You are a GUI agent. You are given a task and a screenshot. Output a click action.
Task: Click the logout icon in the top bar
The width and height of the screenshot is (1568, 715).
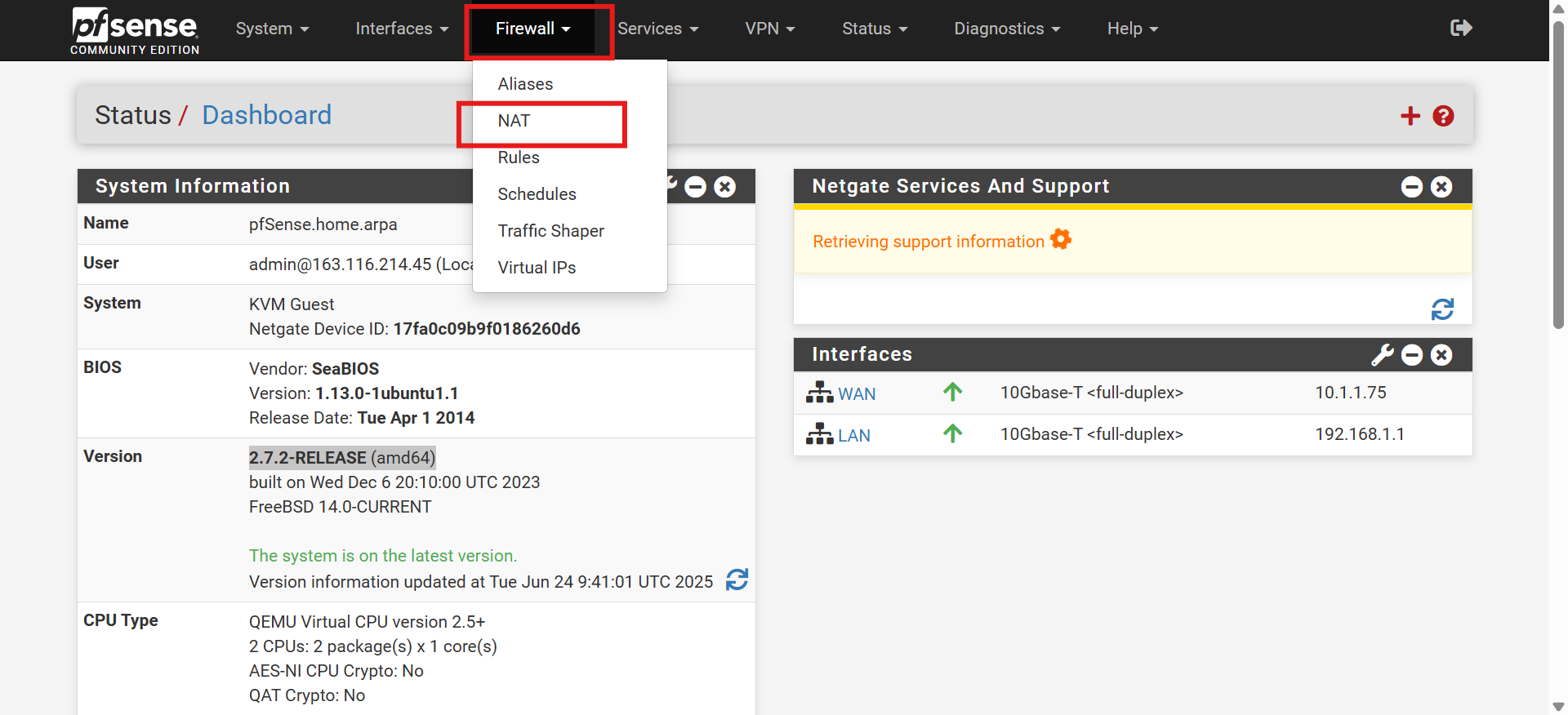tap(1460, 29)
